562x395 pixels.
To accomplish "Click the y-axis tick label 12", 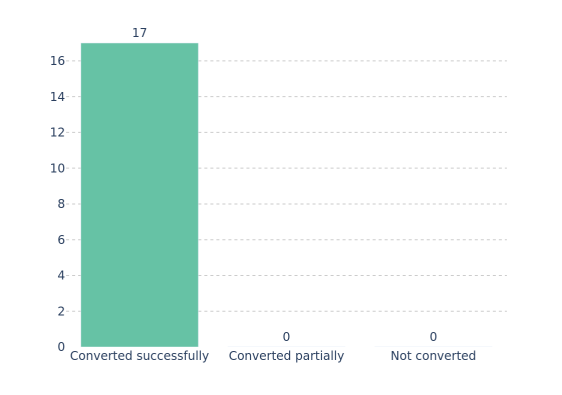I will click(x=57, y=133).
